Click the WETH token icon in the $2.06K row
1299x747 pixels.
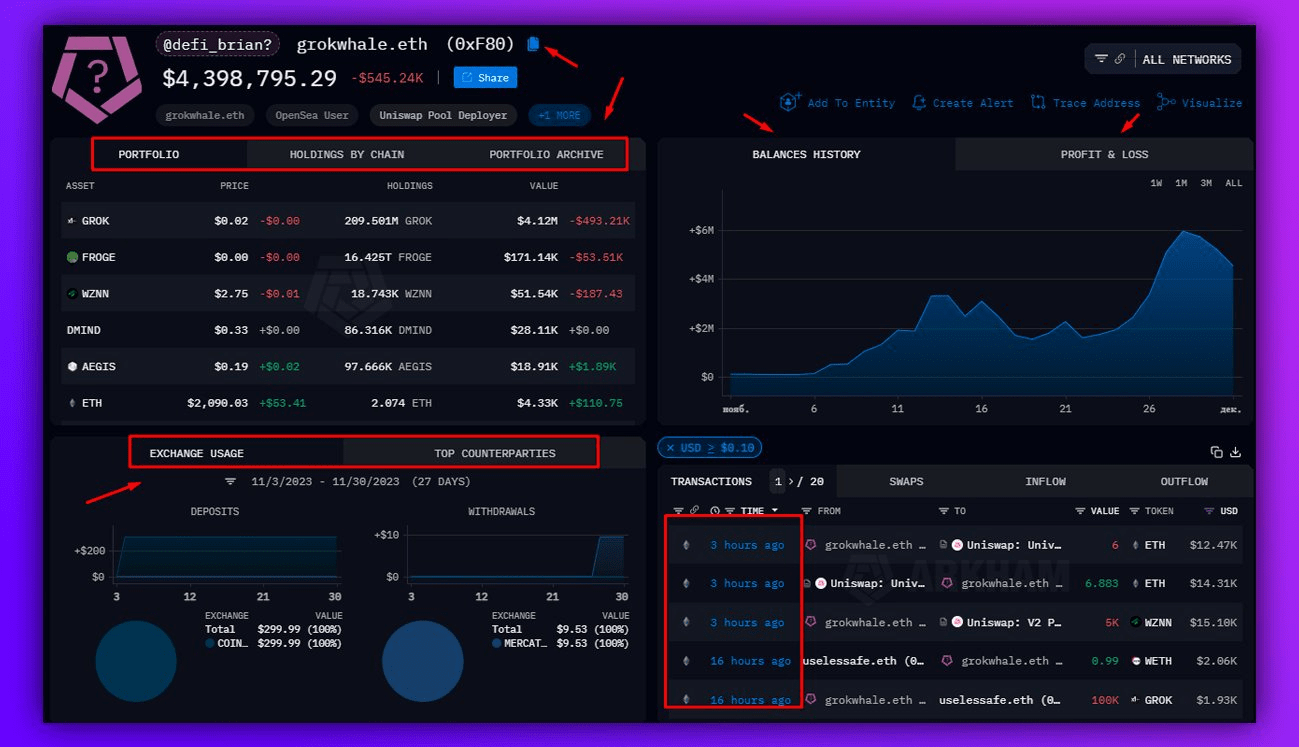pos(1136,661)
